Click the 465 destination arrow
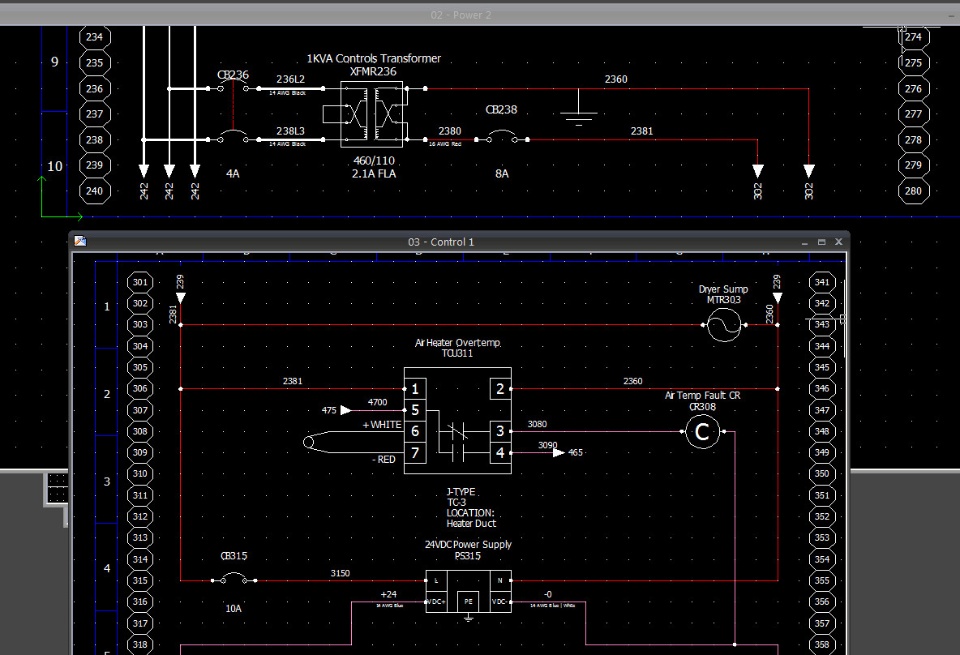 tap(558, 453)
